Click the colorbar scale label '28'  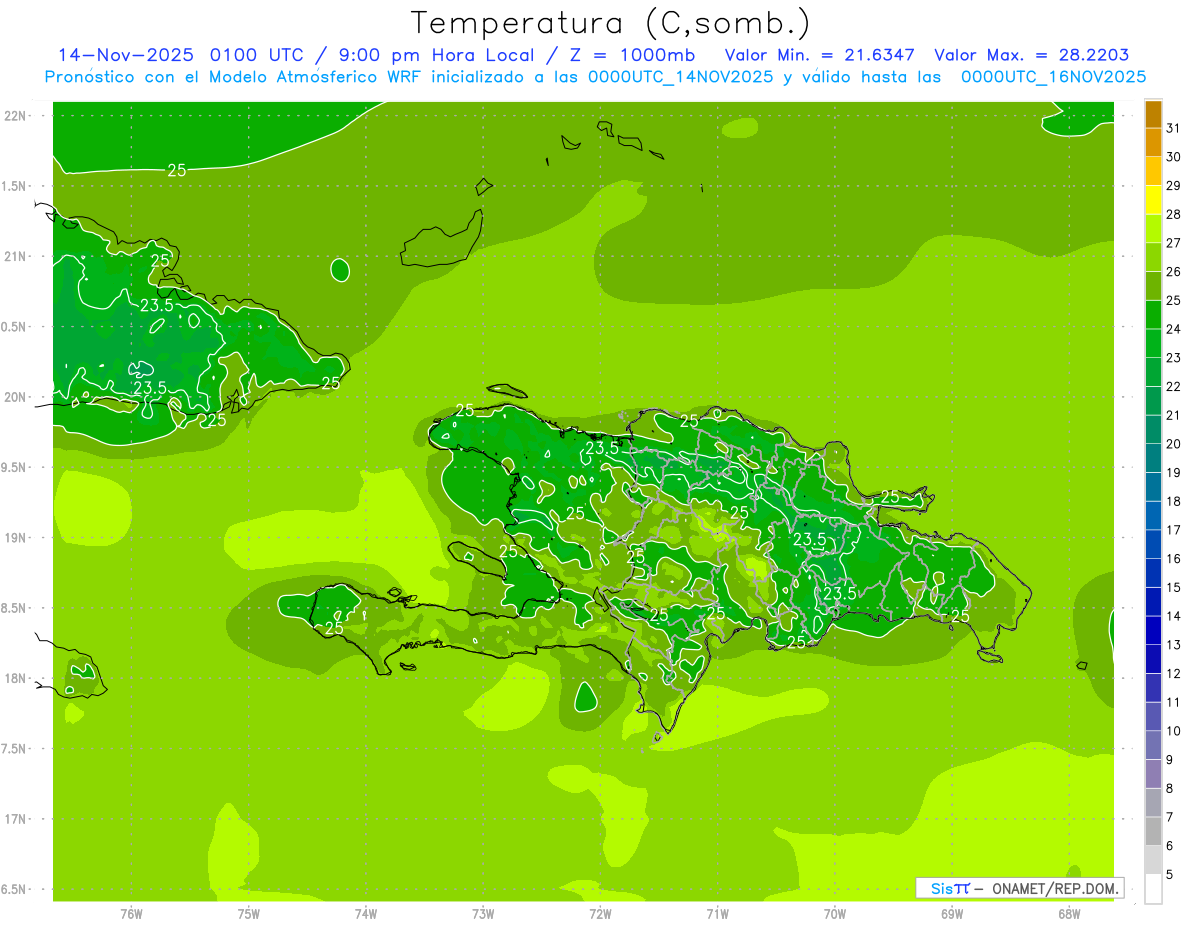1174,214
